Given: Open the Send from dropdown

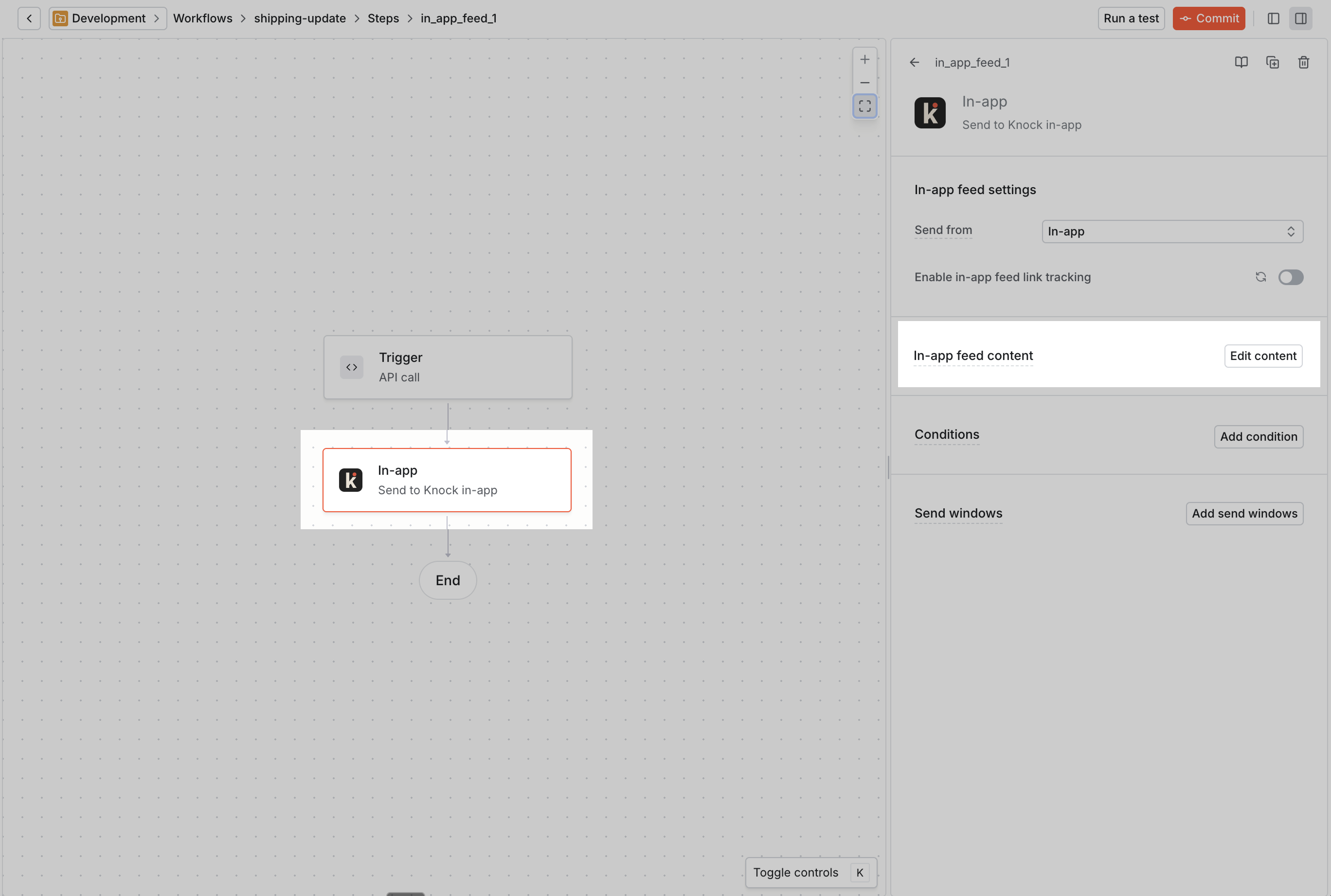Looking at the screenshot, I should click(1171, 231).
